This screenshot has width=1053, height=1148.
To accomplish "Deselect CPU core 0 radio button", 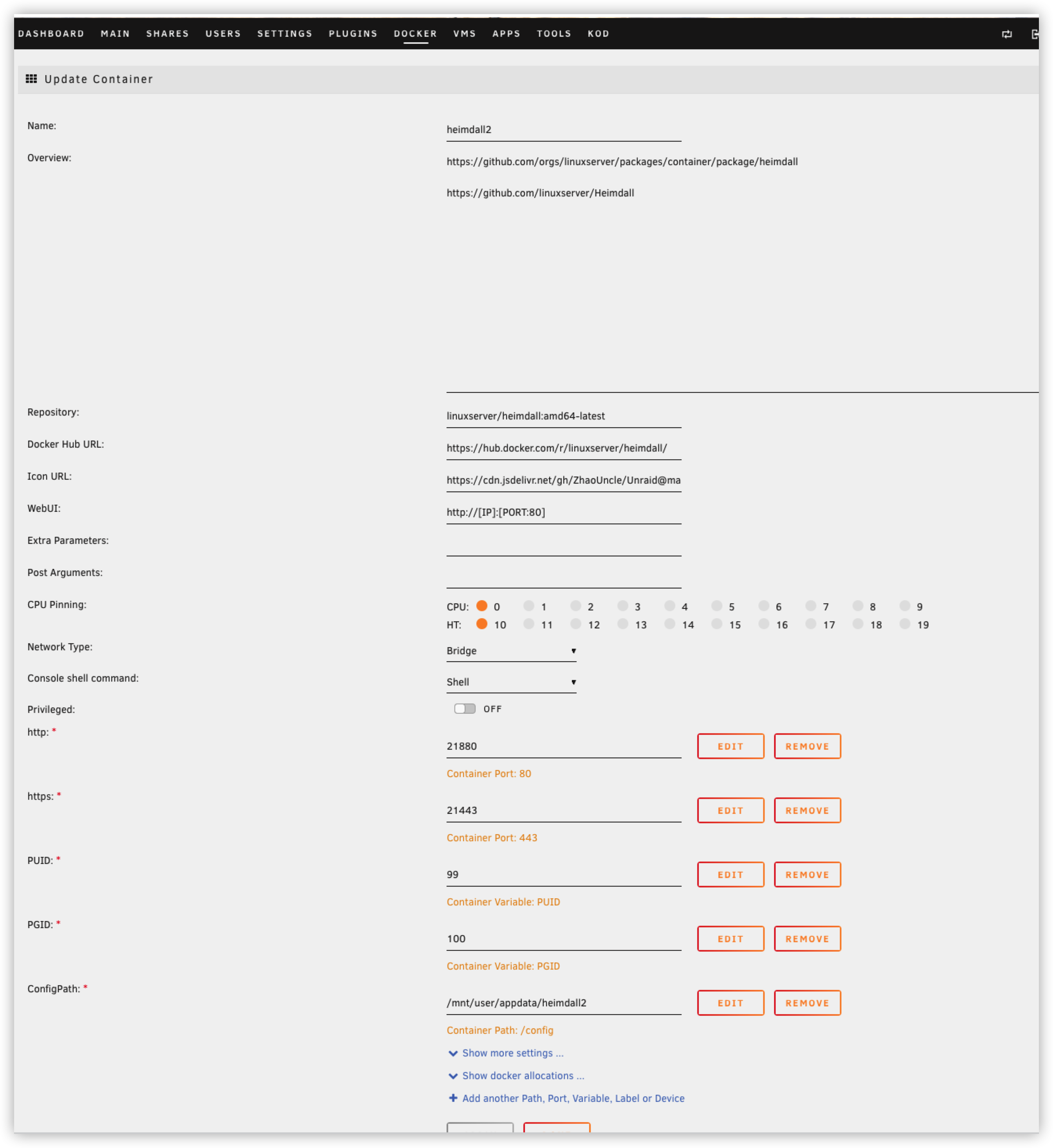I will pos(482,606).
